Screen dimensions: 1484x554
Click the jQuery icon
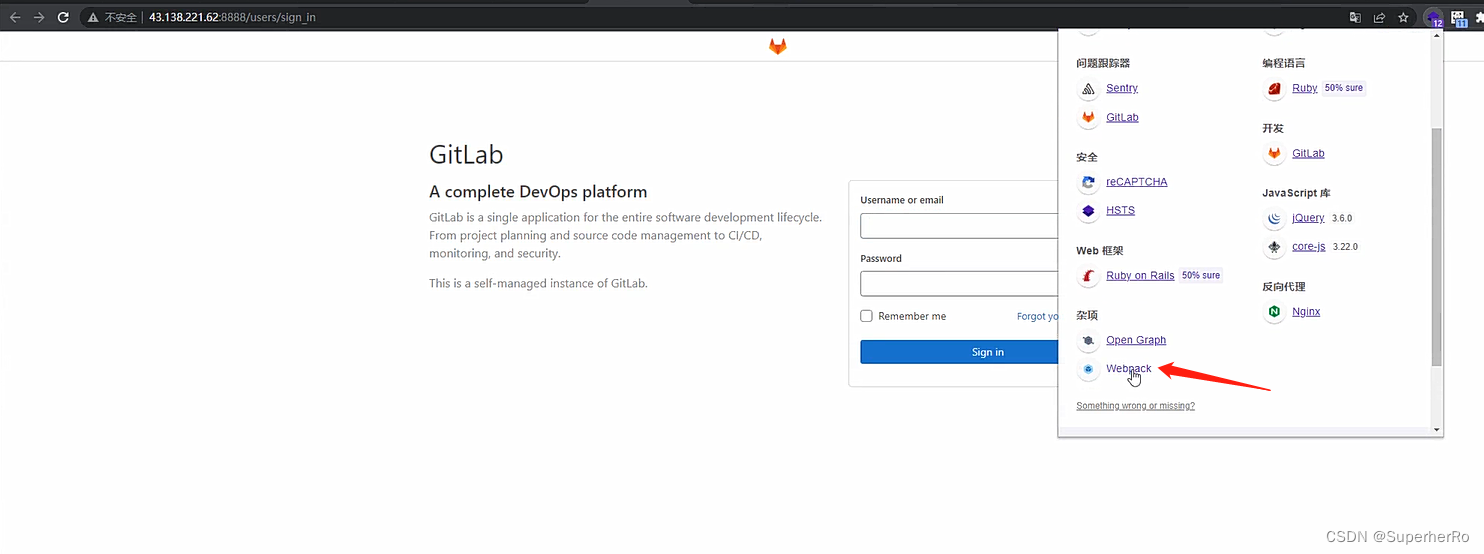(x=1274, y=218)
